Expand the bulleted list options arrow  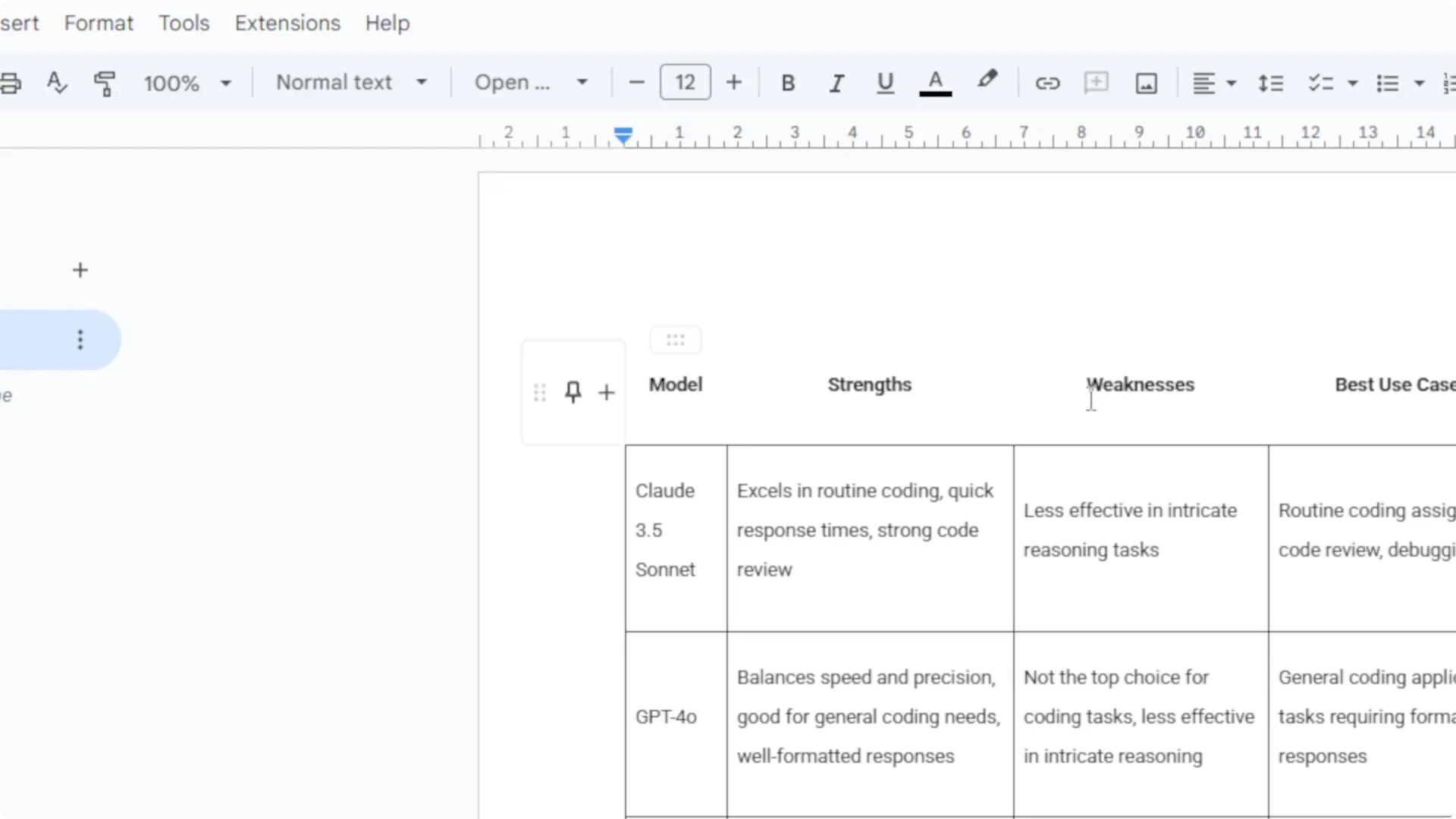click(1417, 83)
